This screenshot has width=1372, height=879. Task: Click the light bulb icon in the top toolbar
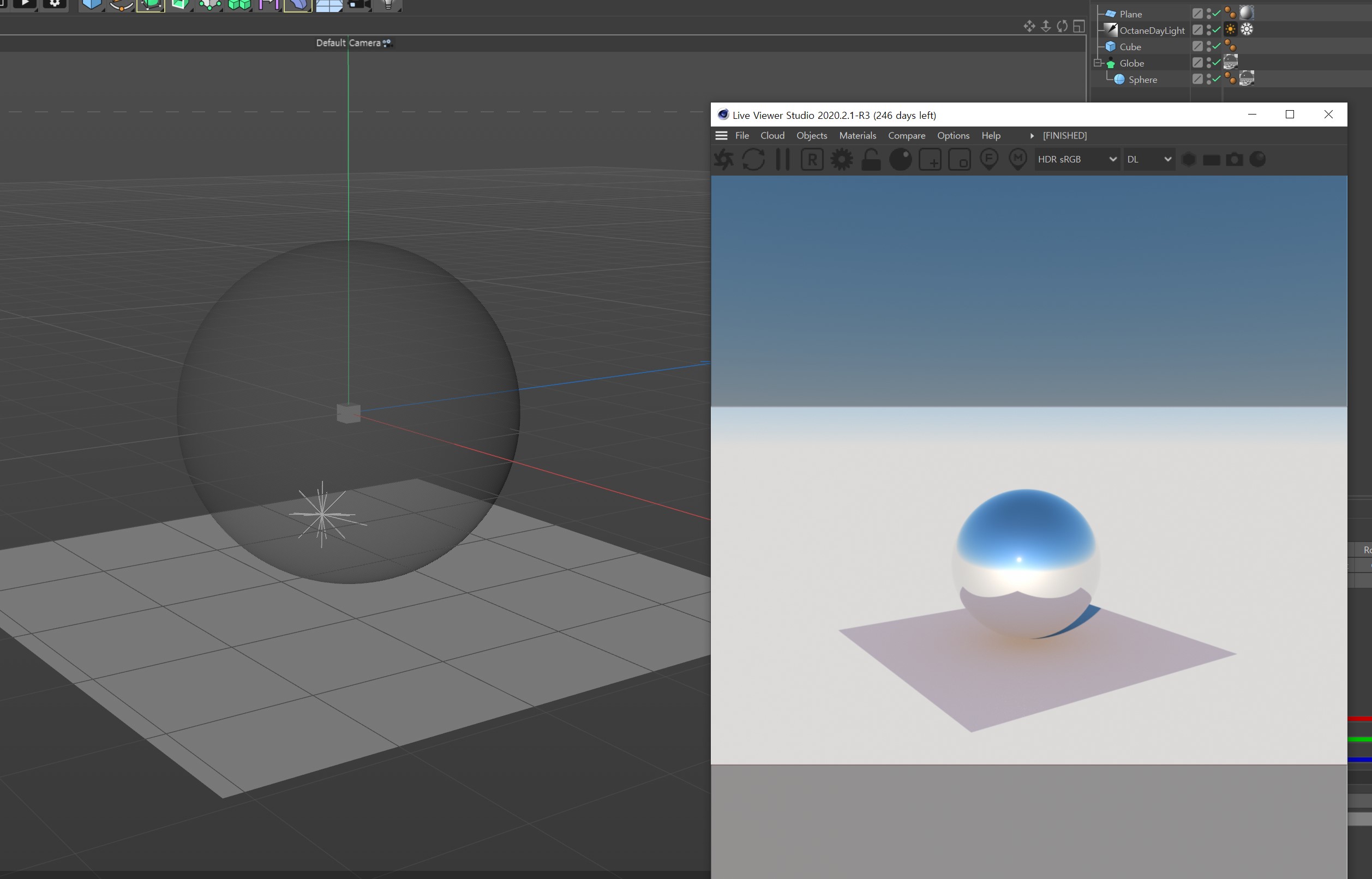[388, 4]
